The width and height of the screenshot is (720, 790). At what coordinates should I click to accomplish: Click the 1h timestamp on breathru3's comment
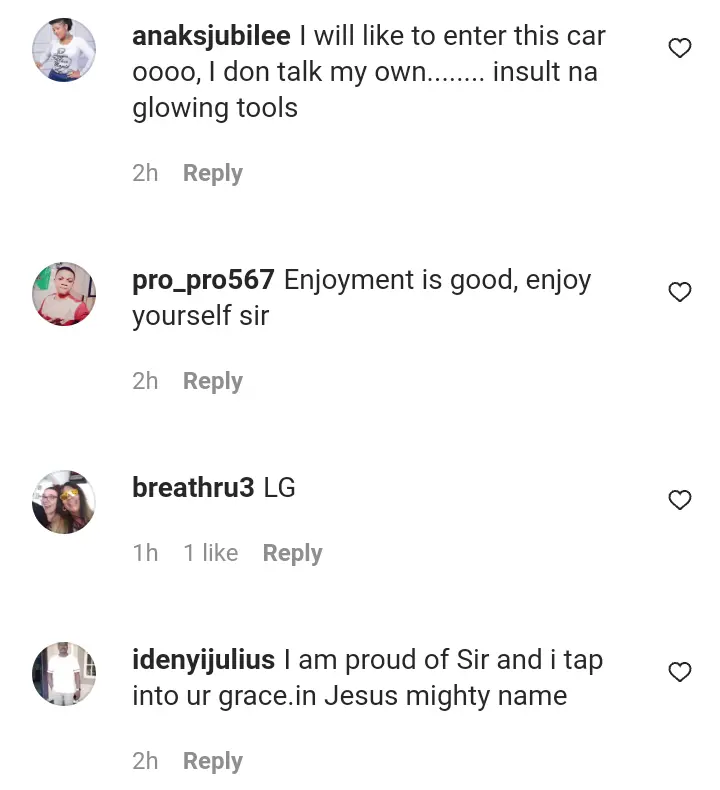coord(145,553)
